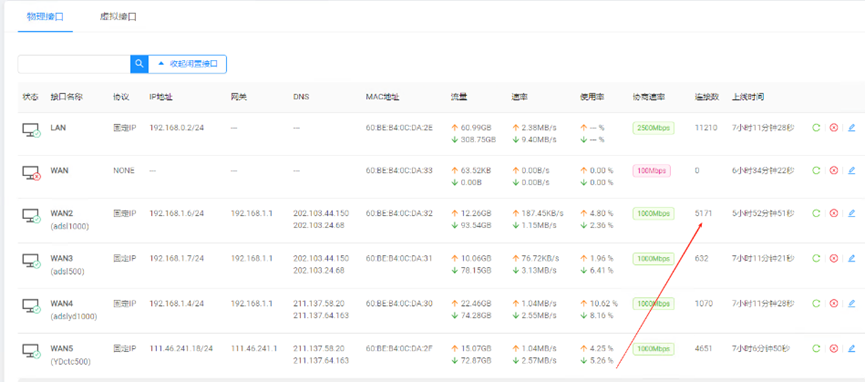The image size is (865, 382).
Task: Edit the WAN2 interface pencil icon
Action: [851, 213]
